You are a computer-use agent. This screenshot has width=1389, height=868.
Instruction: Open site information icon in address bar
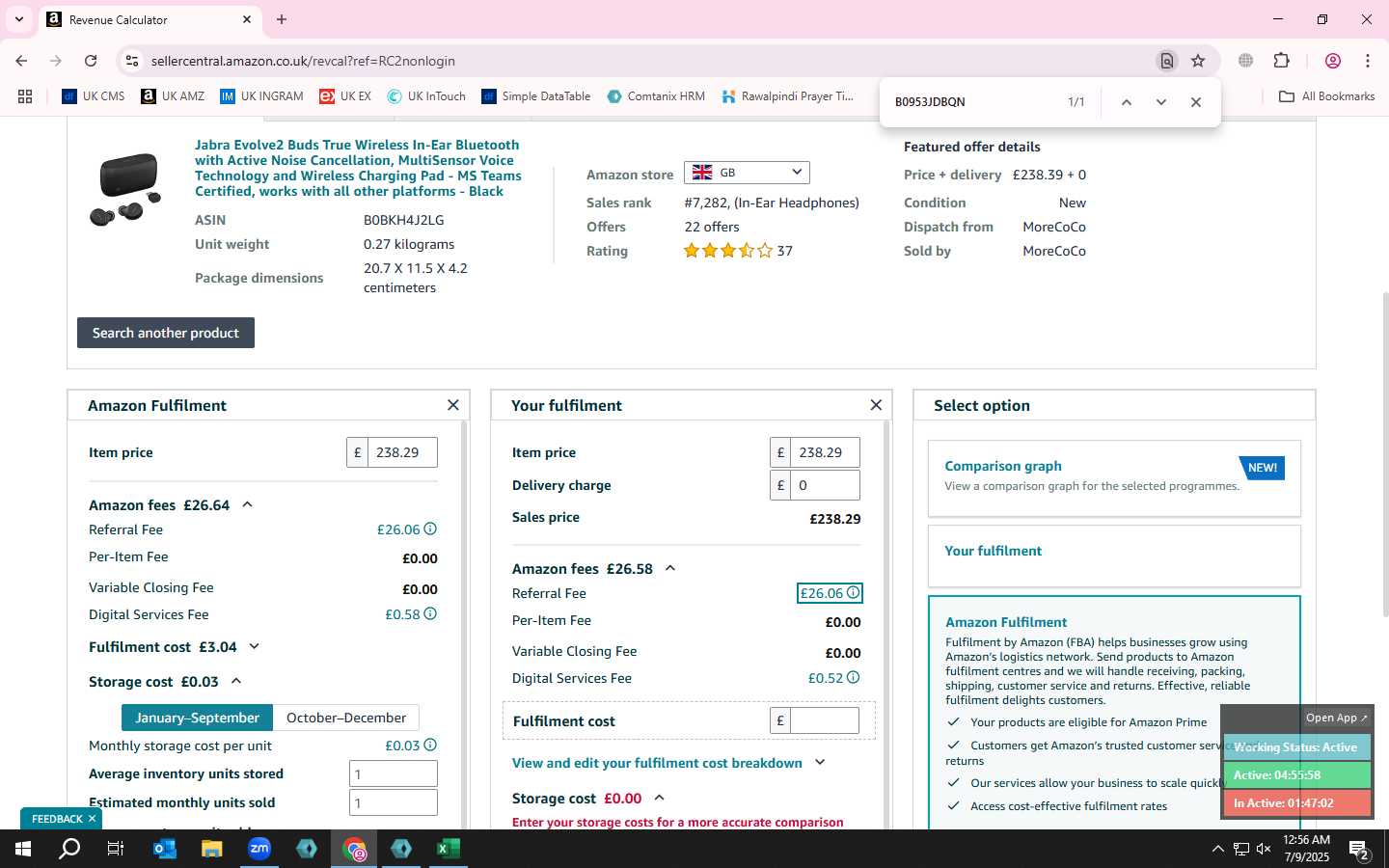[132, 61]
